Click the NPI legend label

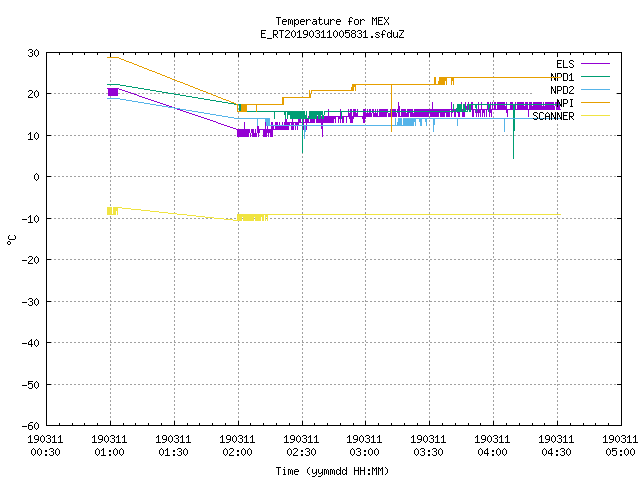coord(565,103)
